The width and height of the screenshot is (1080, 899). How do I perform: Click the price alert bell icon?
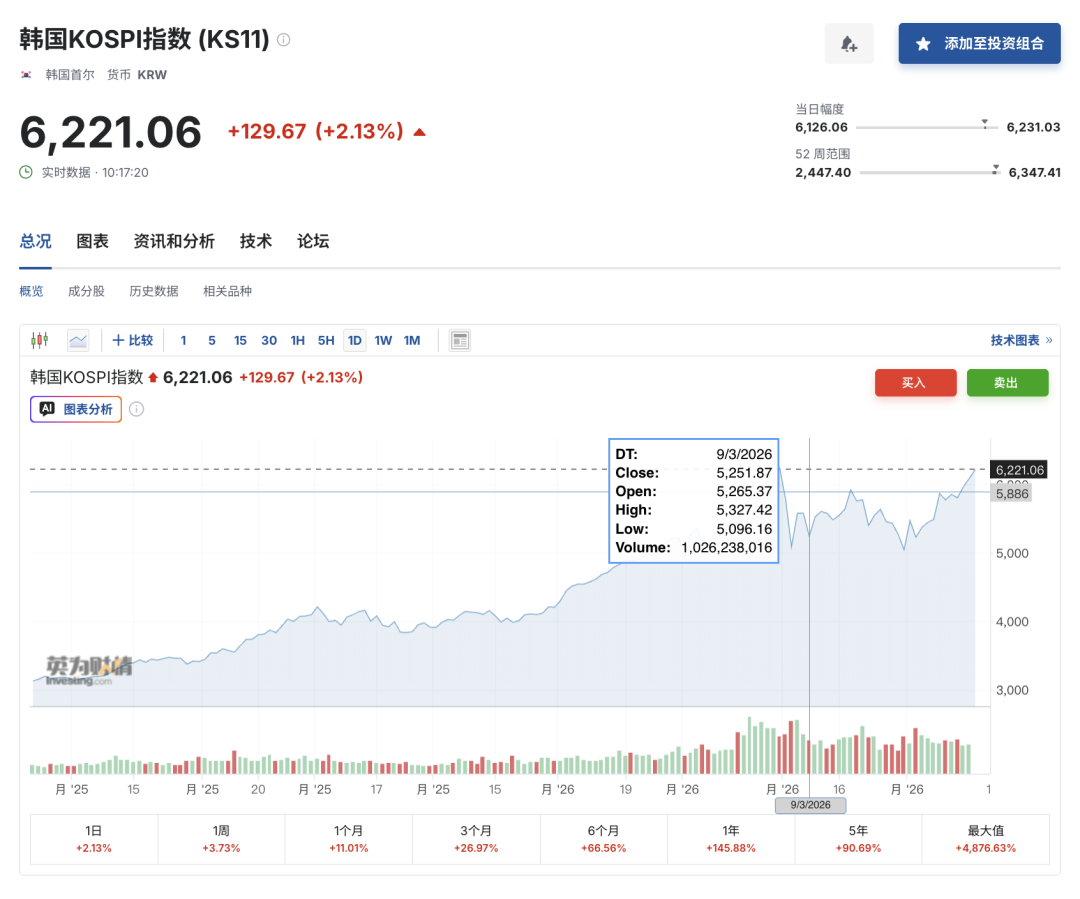tap(849, 44)
